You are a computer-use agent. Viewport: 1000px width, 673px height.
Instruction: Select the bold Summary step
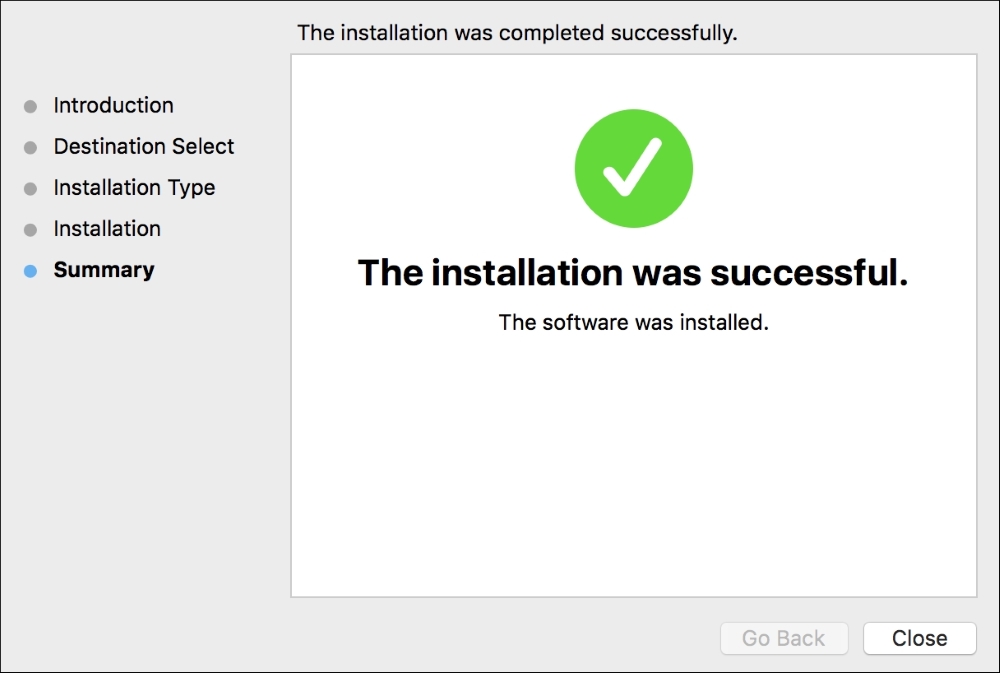pos(104,270)
